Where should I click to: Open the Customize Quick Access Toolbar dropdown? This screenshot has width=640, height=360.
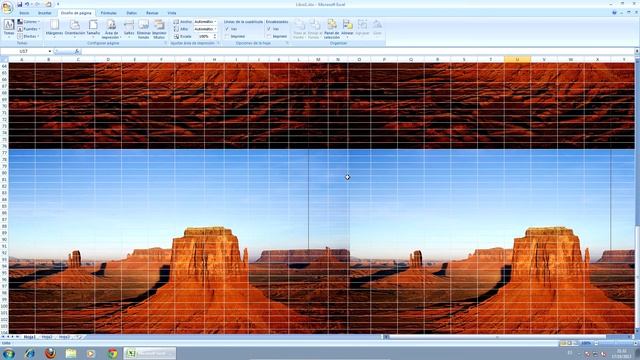point(58,4)
